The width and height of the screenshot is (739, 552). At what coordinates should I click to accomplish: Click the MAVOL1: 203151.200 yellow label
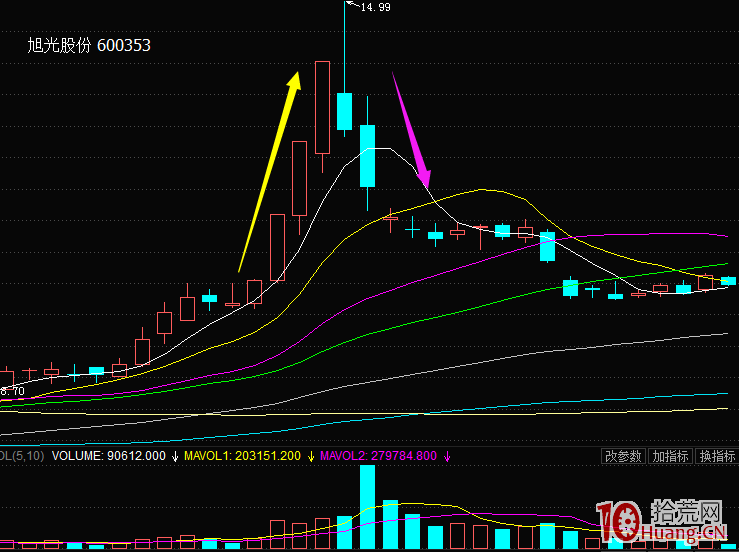coord(242,456)
